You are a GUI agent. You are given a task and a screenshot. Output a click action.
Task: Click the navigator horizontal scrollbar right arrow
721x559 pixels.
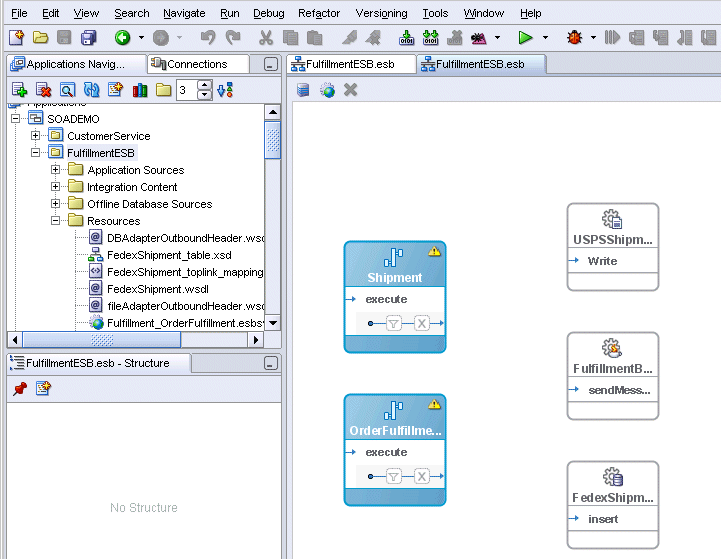click(x=256, y=340)
